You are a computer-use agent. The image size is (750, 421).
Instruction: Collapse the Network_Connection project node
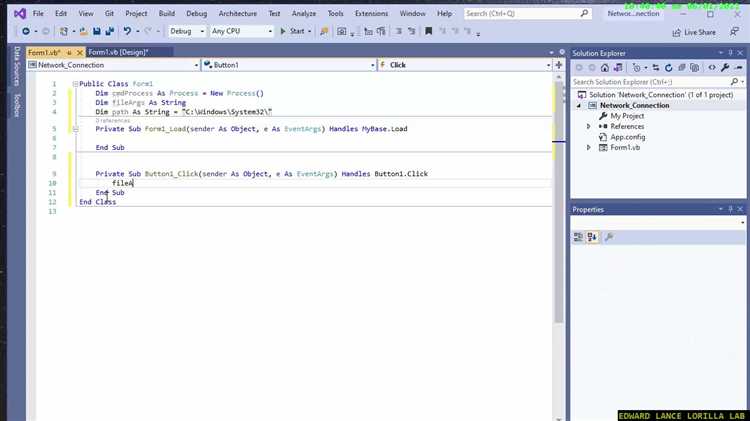point(579,106)
